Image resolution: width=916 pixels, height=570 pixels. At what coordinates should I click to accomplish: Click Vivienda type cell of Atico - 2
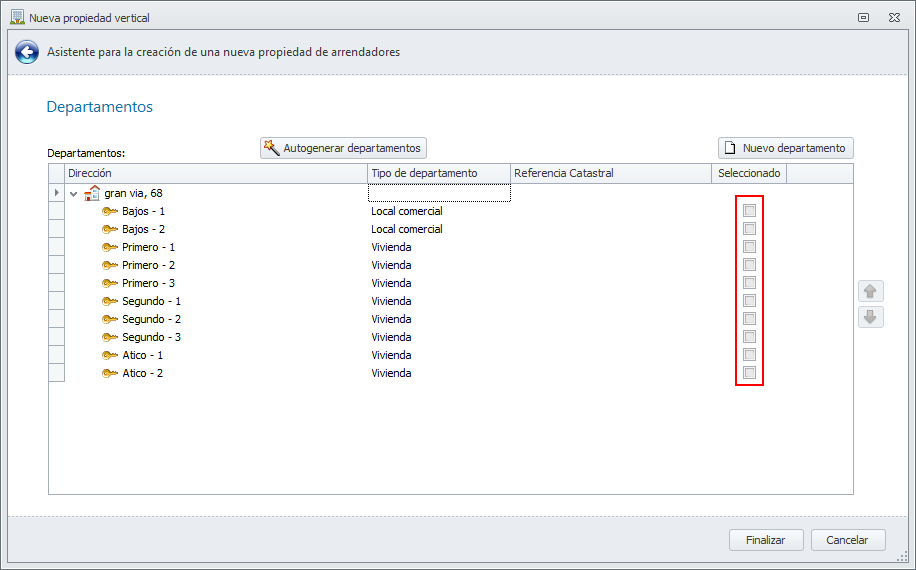[439, 373]
